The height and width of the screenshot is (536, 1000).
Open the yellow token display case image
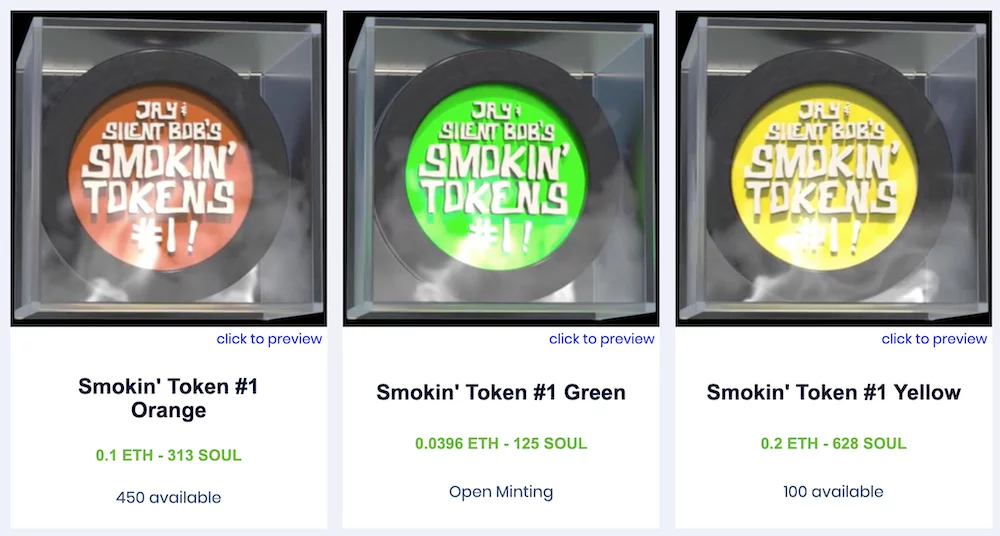tap(834, 168)
